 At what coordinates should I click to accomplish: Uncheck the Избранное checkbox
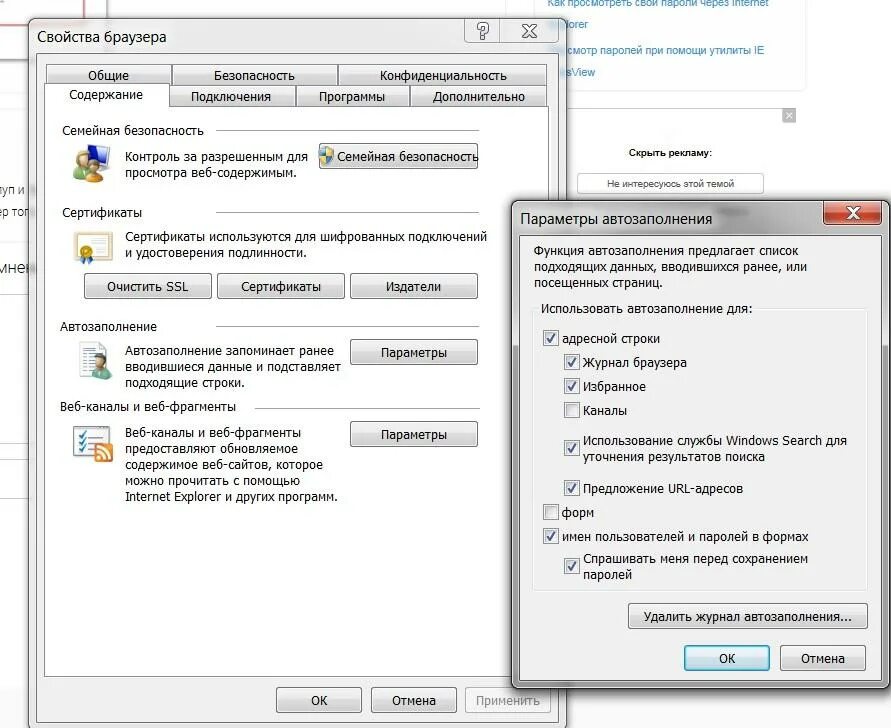tap(571, 386)
